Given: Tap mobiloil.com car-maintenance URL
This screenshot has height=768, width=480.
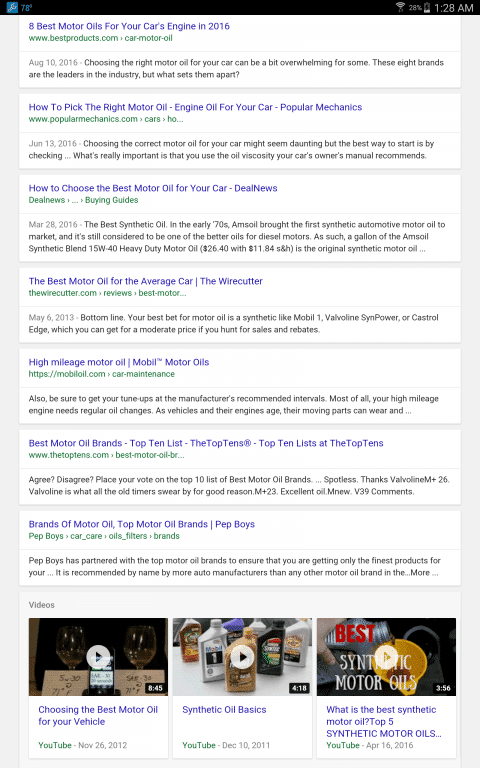Looking at the screenshot, I should 101,374.
